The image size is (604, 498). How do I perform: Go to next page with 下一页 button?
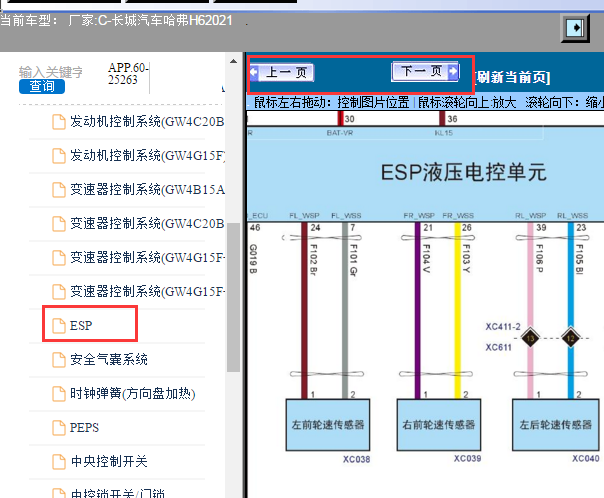click(x=425, y=71)
